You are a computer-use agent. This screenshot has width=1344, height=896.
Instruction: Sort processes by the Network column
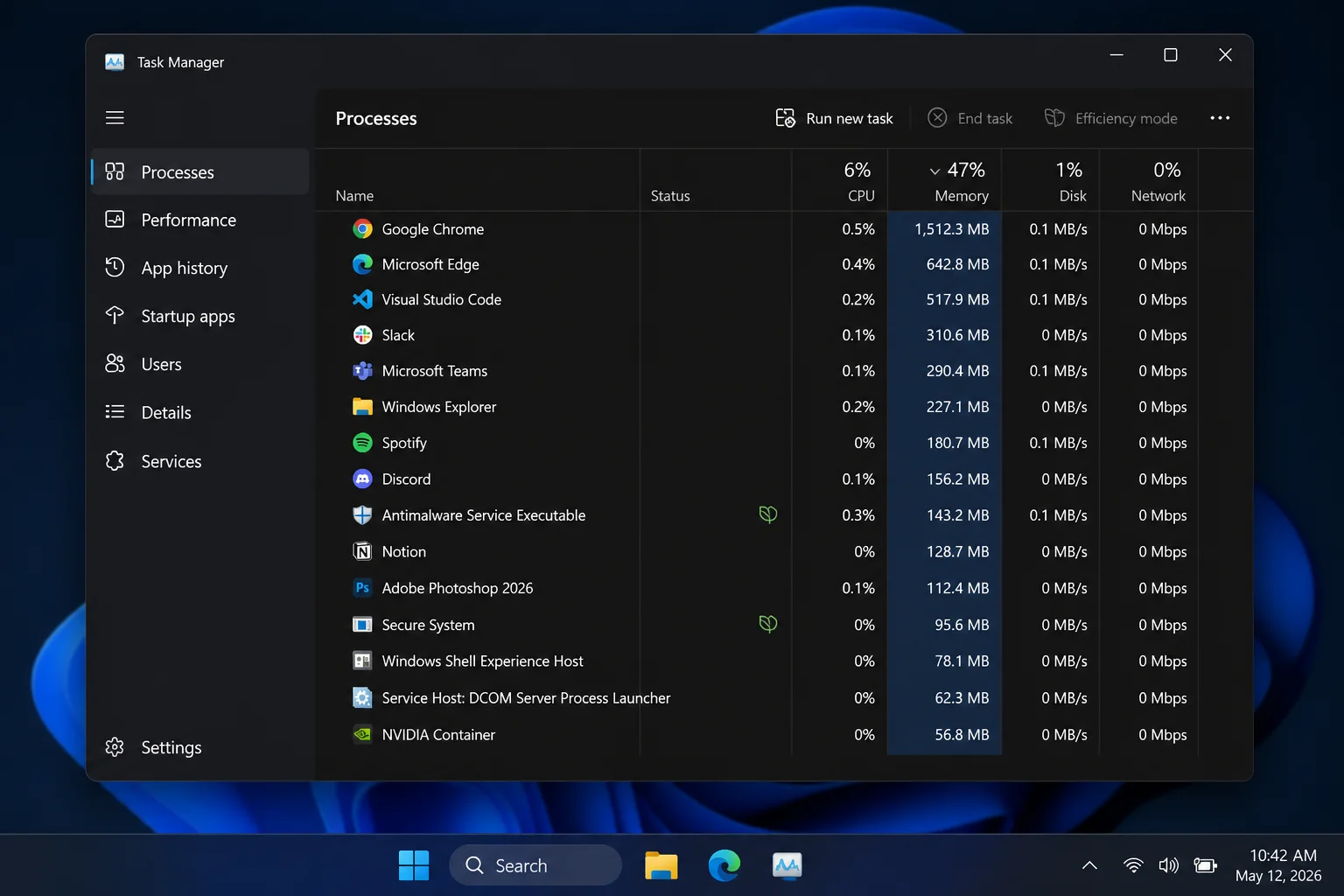tap(1149, 181)
